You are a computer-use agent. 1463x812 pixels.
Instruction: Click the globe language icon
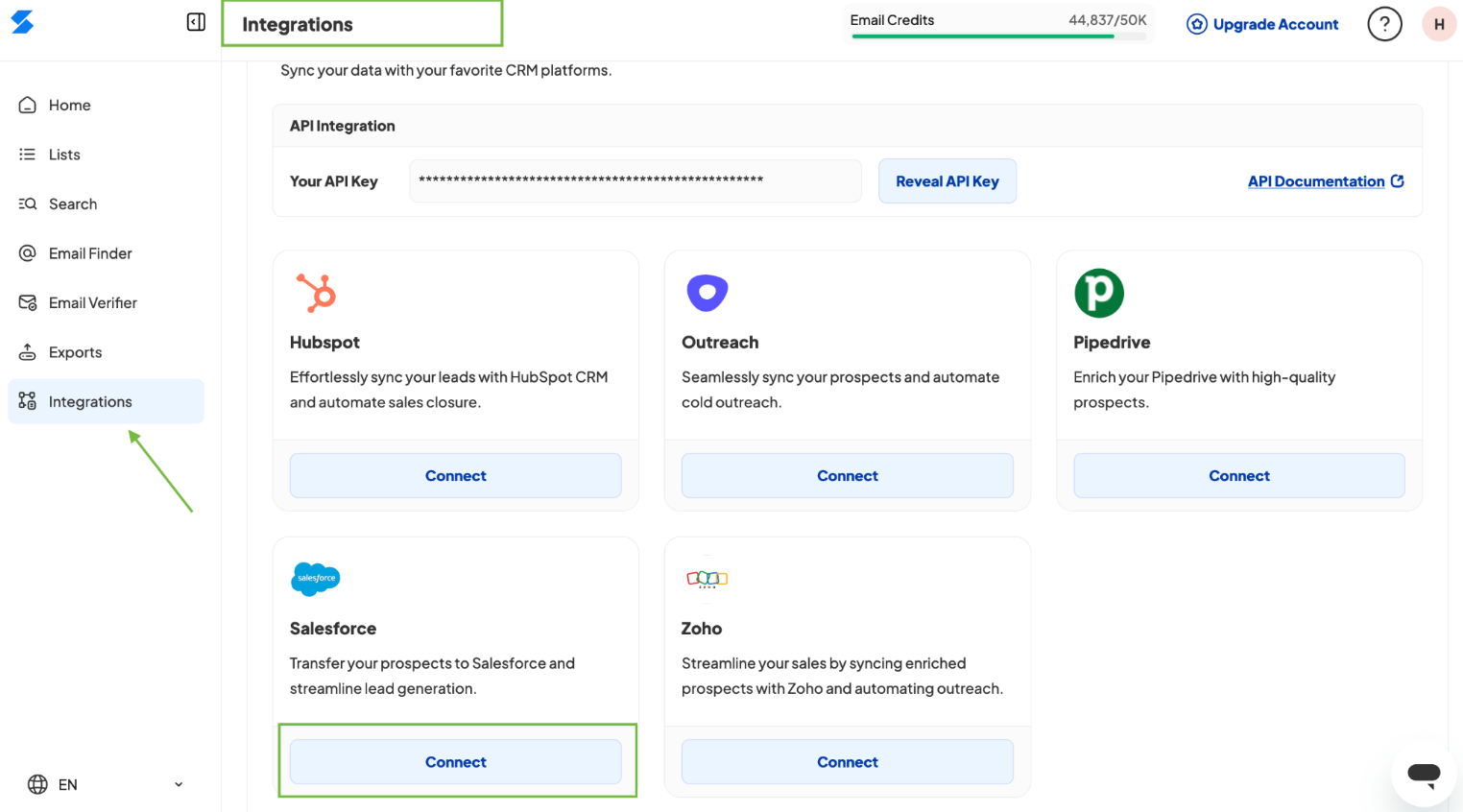point(37,784)
